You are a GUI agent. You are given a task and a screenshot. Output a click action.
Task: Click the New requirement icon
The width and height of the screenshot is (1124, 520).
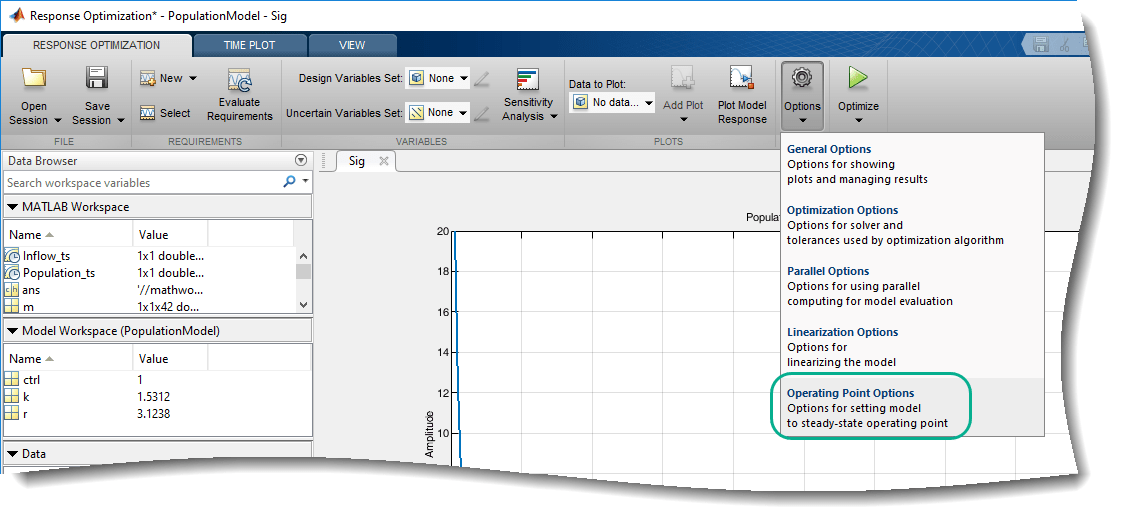[x=148, y=78]
